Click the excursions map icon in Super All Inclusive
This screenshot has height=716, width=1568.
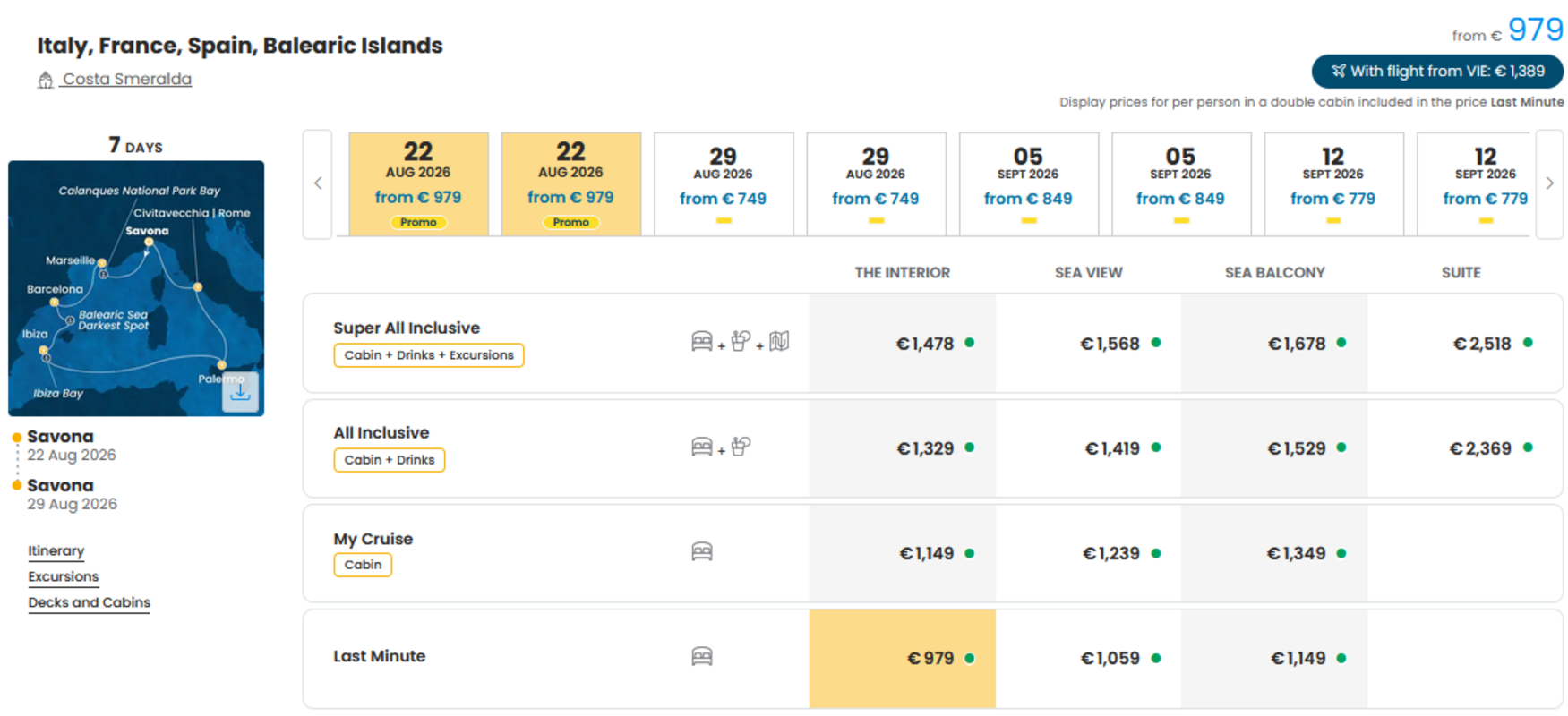pyautogui.click(x=779, y=341)
